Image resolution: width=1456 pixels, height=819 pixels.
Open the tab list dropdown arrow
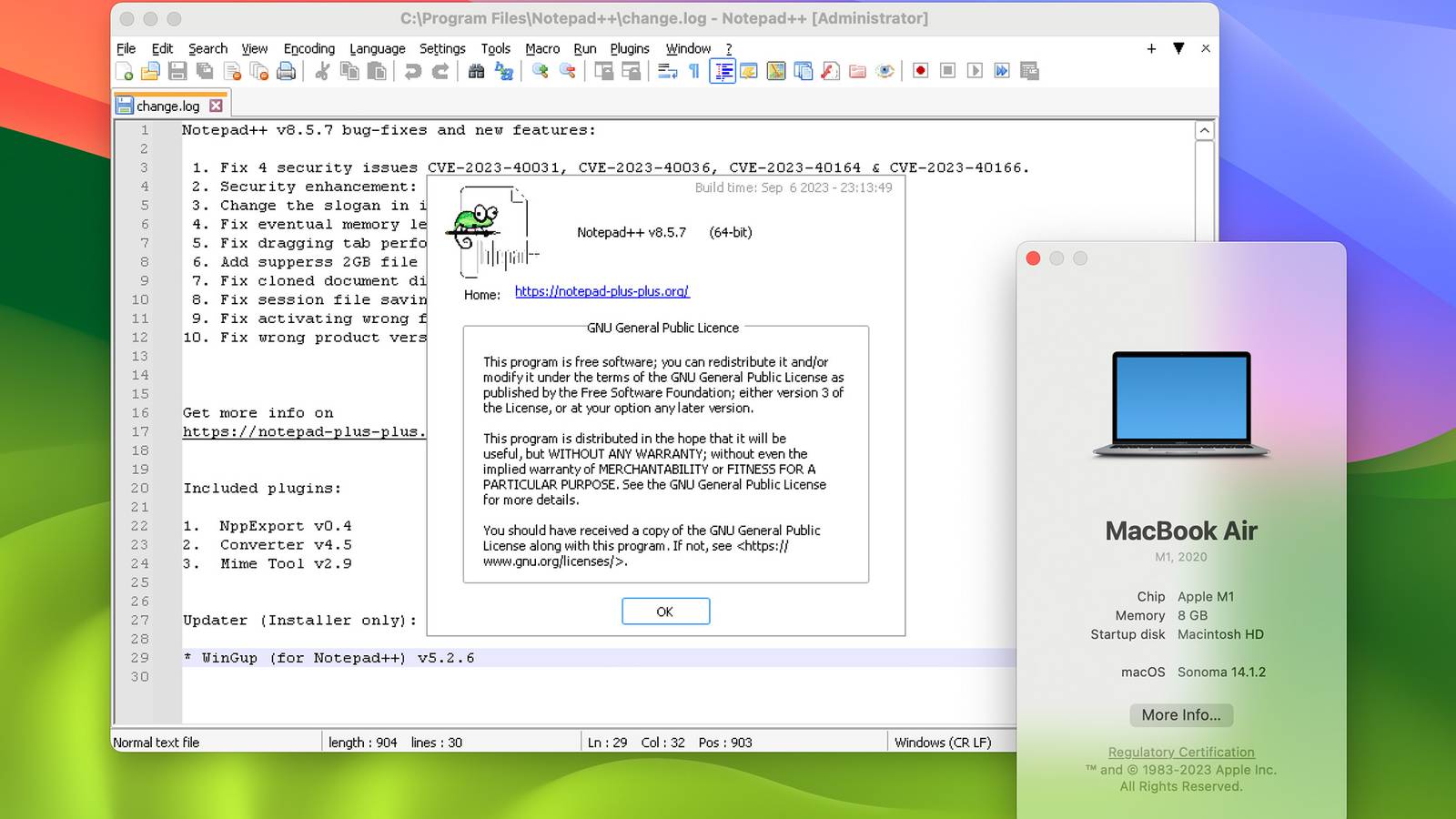1178,48
